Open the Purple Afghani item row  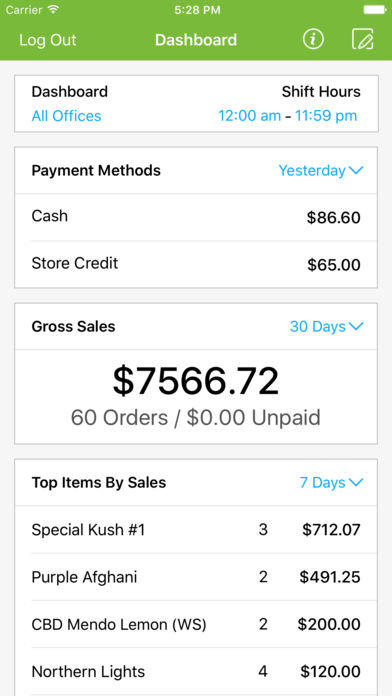[196, 577]
